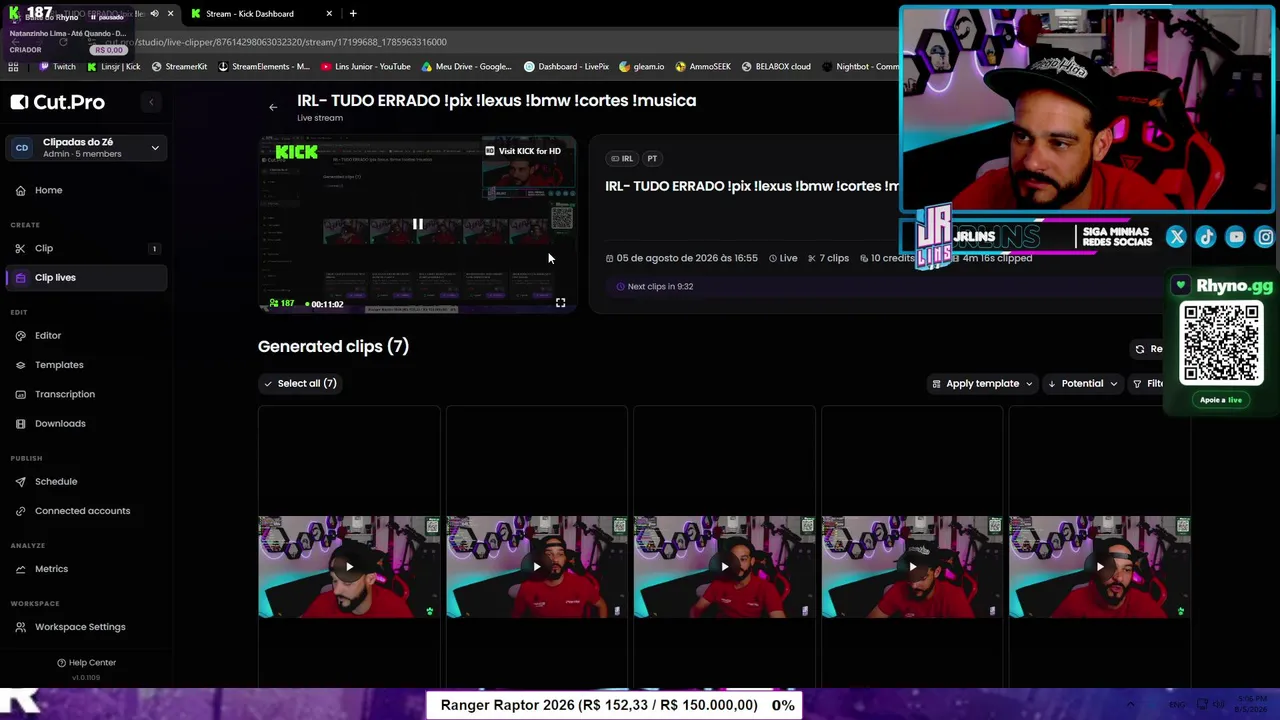The height and width of the screenshot is (720, 1280).
Task: Click the IRL category tag
Action: coord(622,158)
